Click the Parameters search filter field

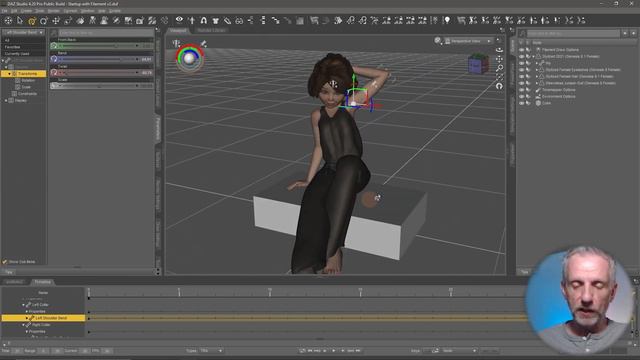click(x=105, y=33)
